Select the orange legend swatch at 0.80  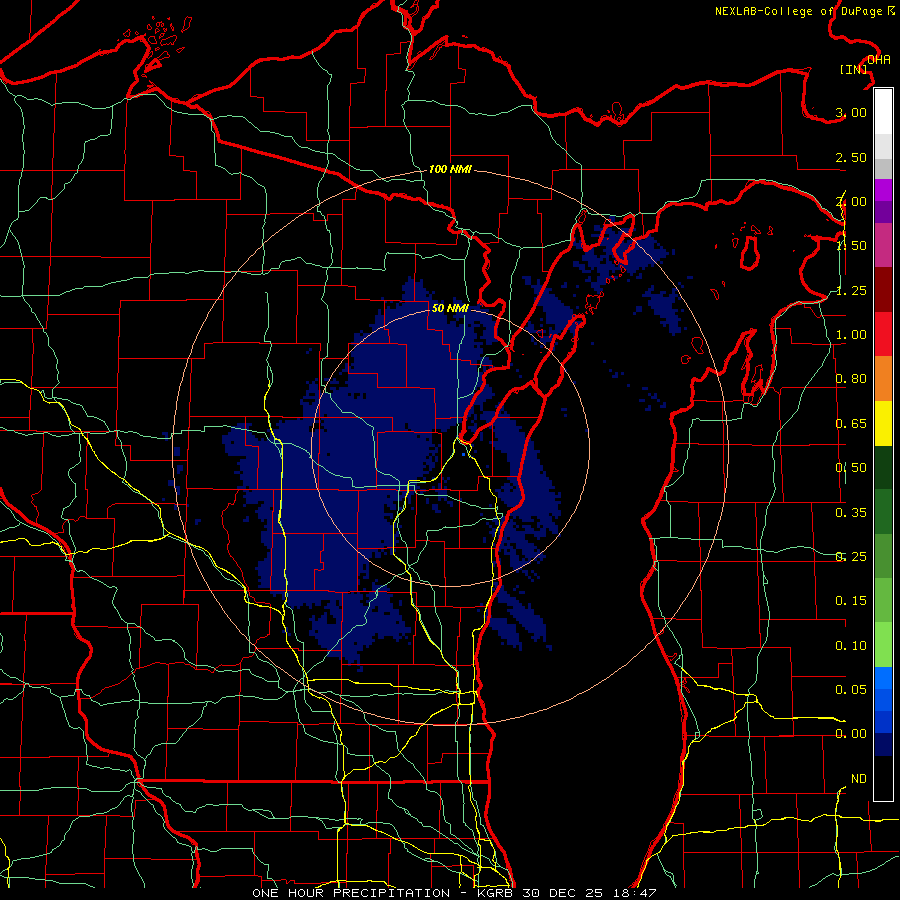883,379
